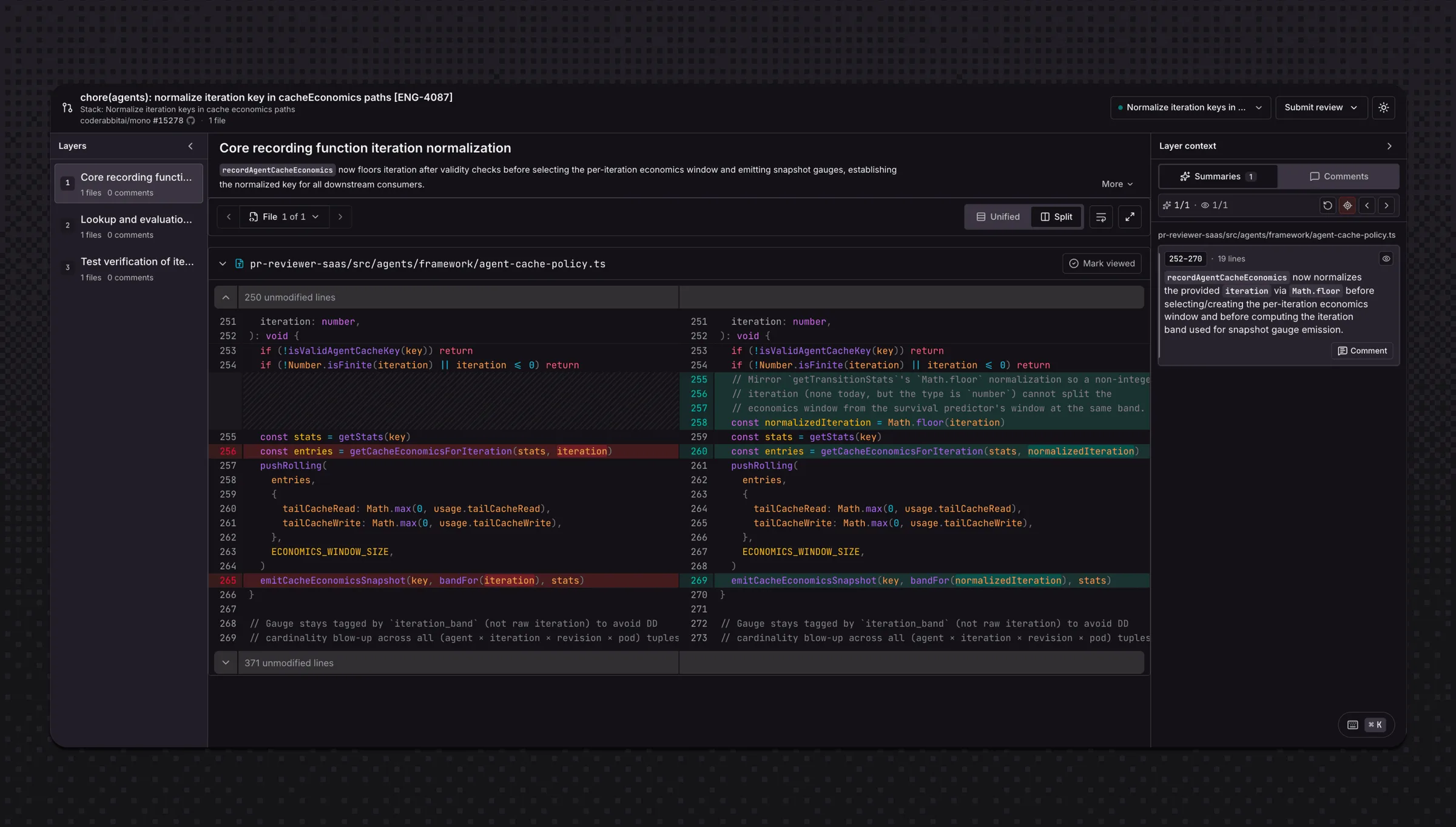This screenshot has width=1456, height=827.
Task: Open the keyboard shortcuts ⌘K button
Action: (1366, 724)
